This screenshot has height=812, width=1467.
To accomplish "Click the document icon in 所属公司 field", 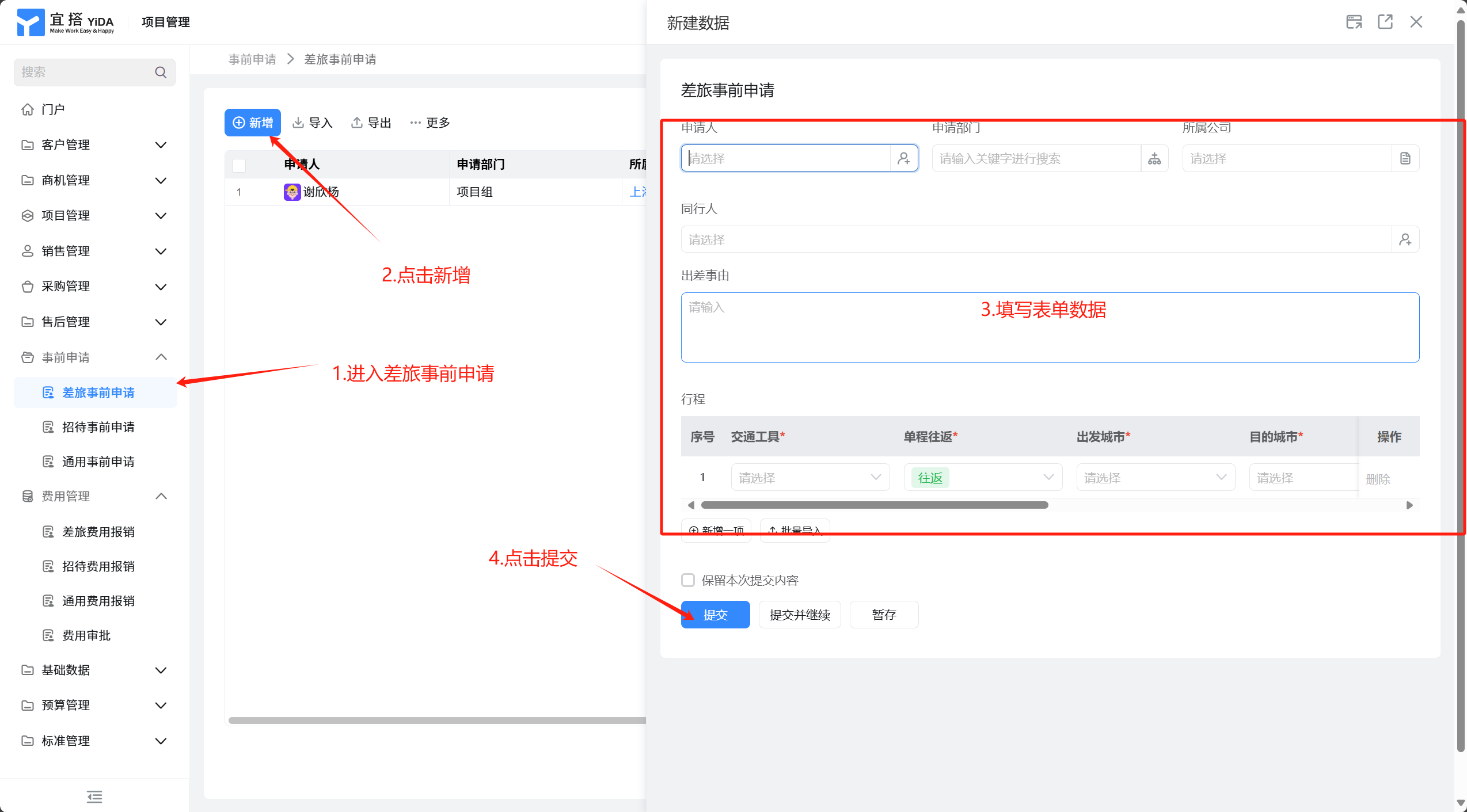I will 1405,158.
